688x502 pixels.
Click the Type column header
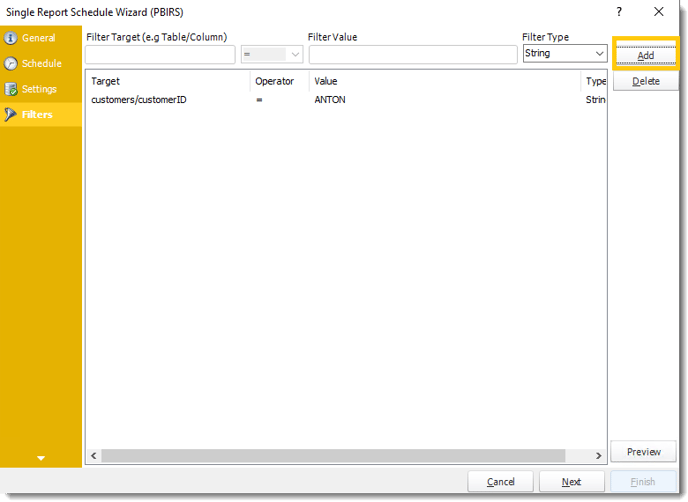pyautogui.click(x=594, y=81)
